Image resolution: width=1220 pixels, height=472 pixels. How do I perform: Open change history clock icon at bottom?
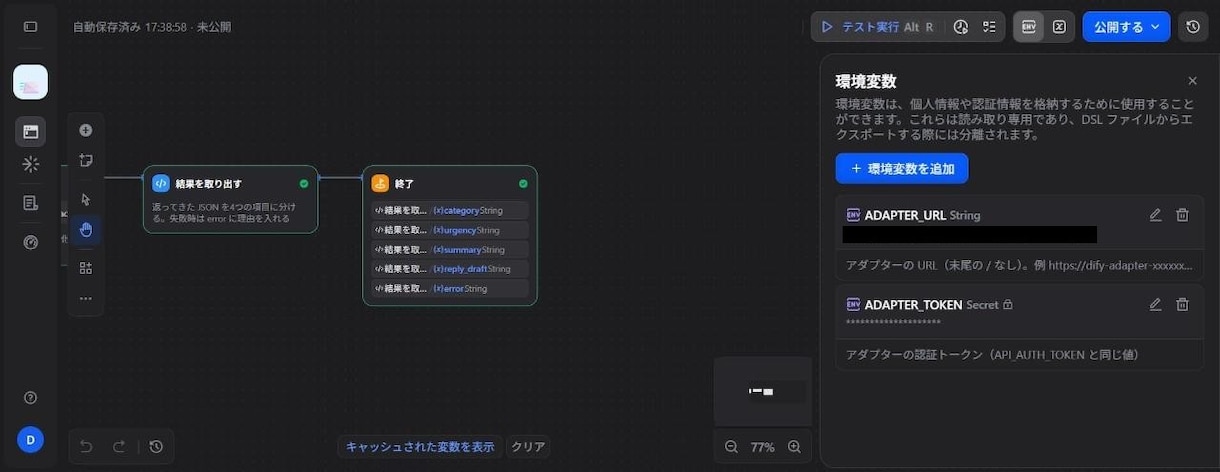click(x=156, y=446)
